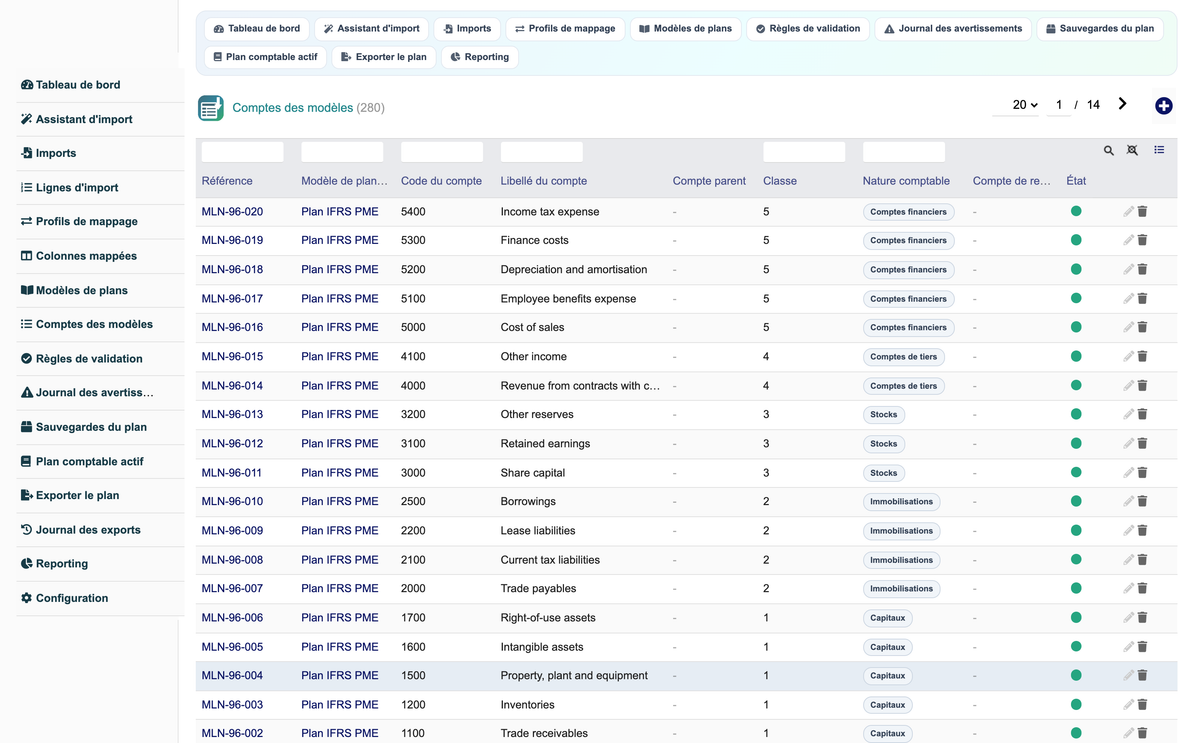Sort by Classe column header
Image resolution: width=1200 pixels, height=743 pixels.
pyautogui.click(x=780, y=181)
